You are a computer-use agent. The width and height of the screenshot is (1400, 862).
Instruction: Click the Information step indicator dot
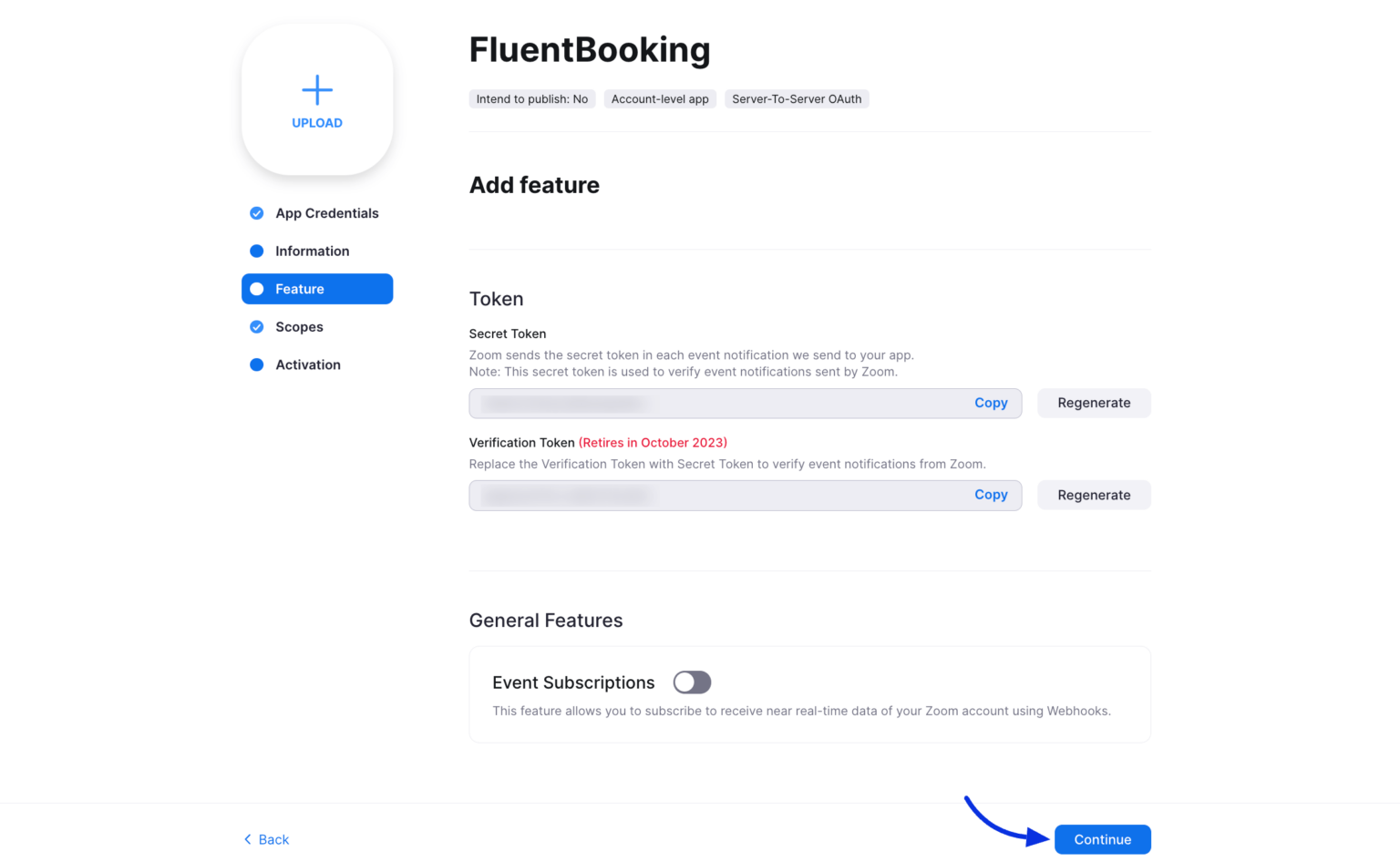pyautogui.click(x=256, y=251)
